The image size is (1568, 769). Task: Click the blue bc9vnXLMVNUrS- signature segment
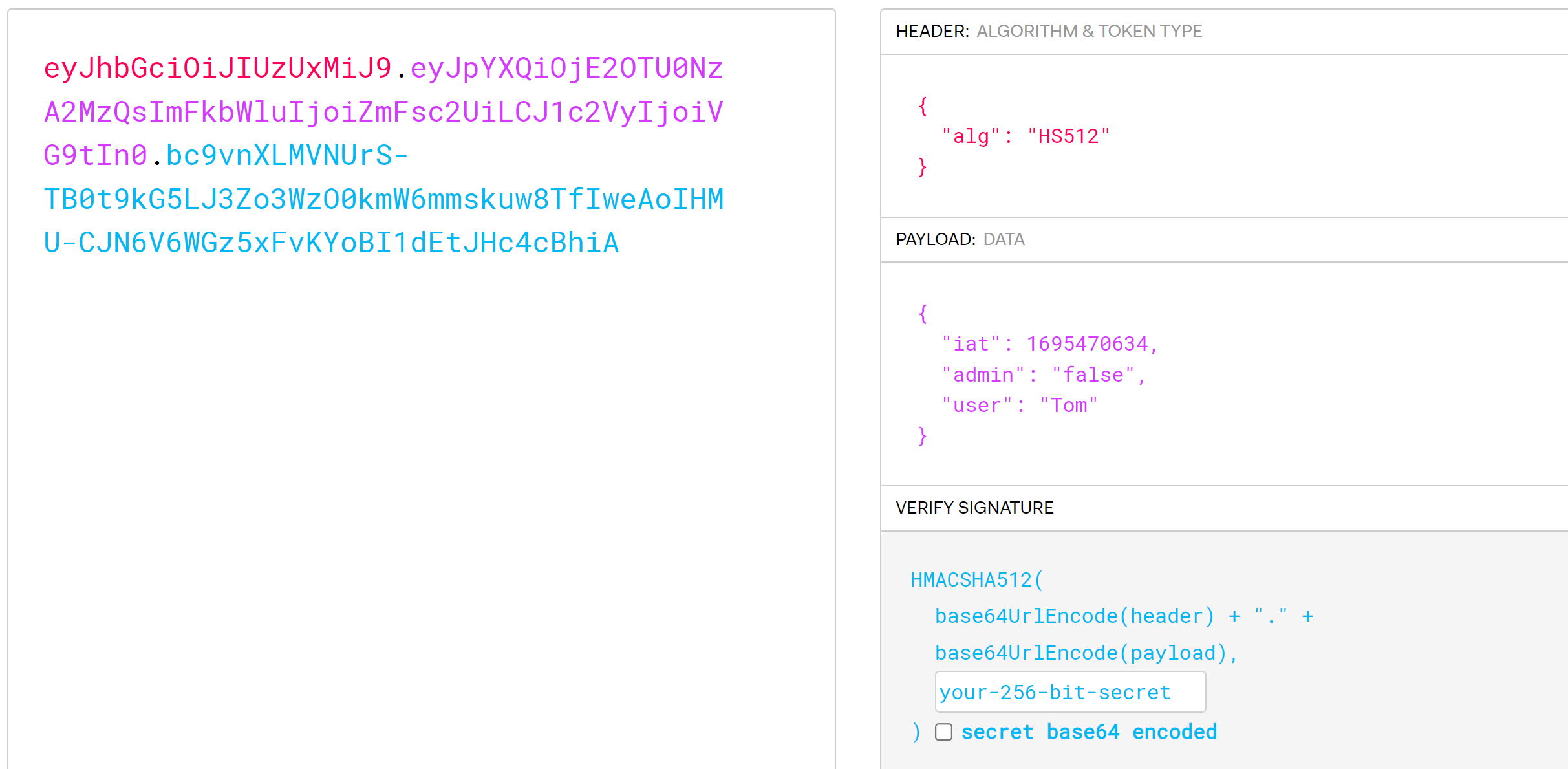(287, 156)
